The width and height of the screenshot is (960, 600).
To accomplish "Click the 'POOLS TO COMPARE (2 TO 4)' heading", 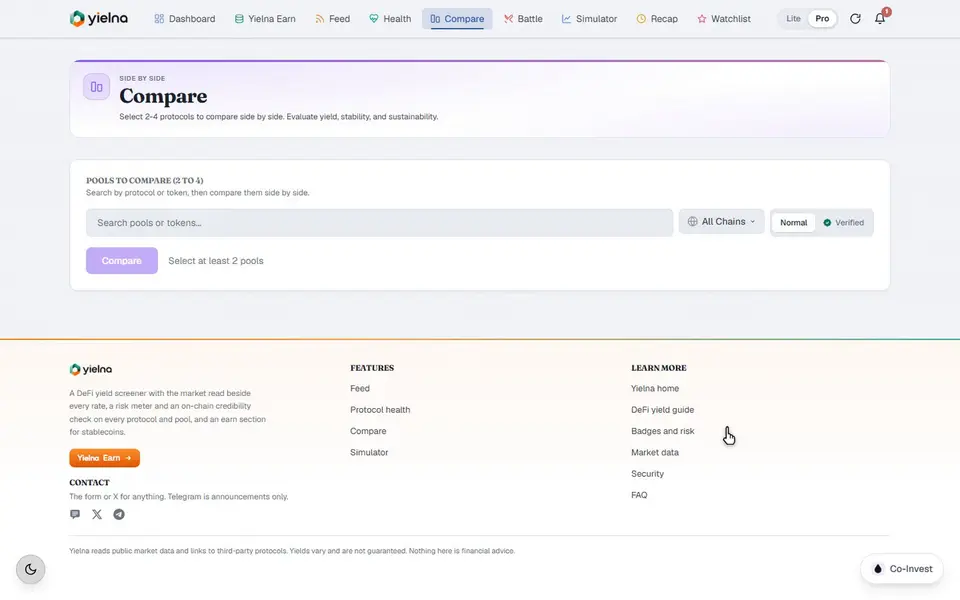I will coord(144,181).
